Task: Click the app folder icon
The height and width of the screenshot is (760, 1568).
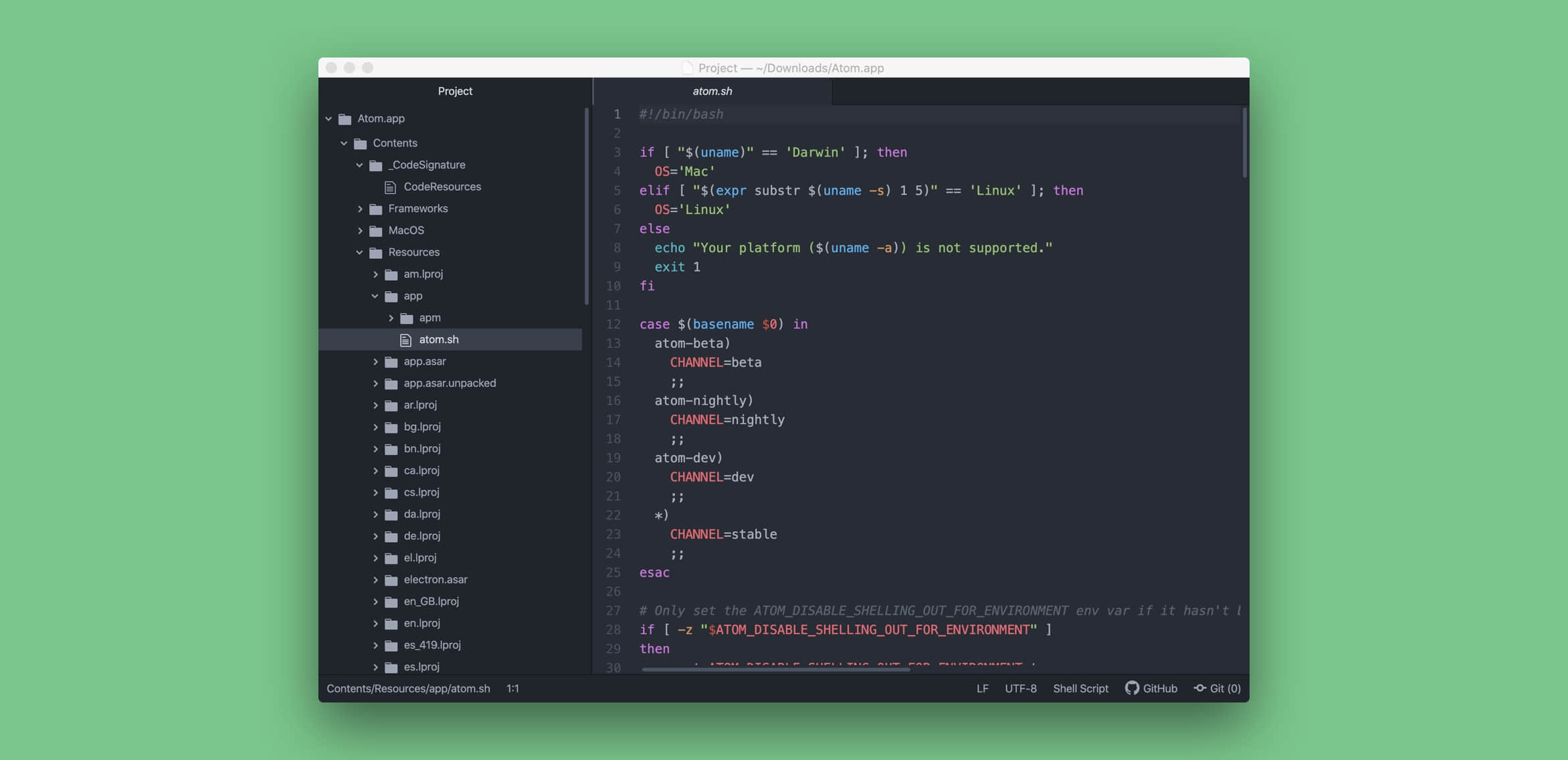Action: (391, 296)
